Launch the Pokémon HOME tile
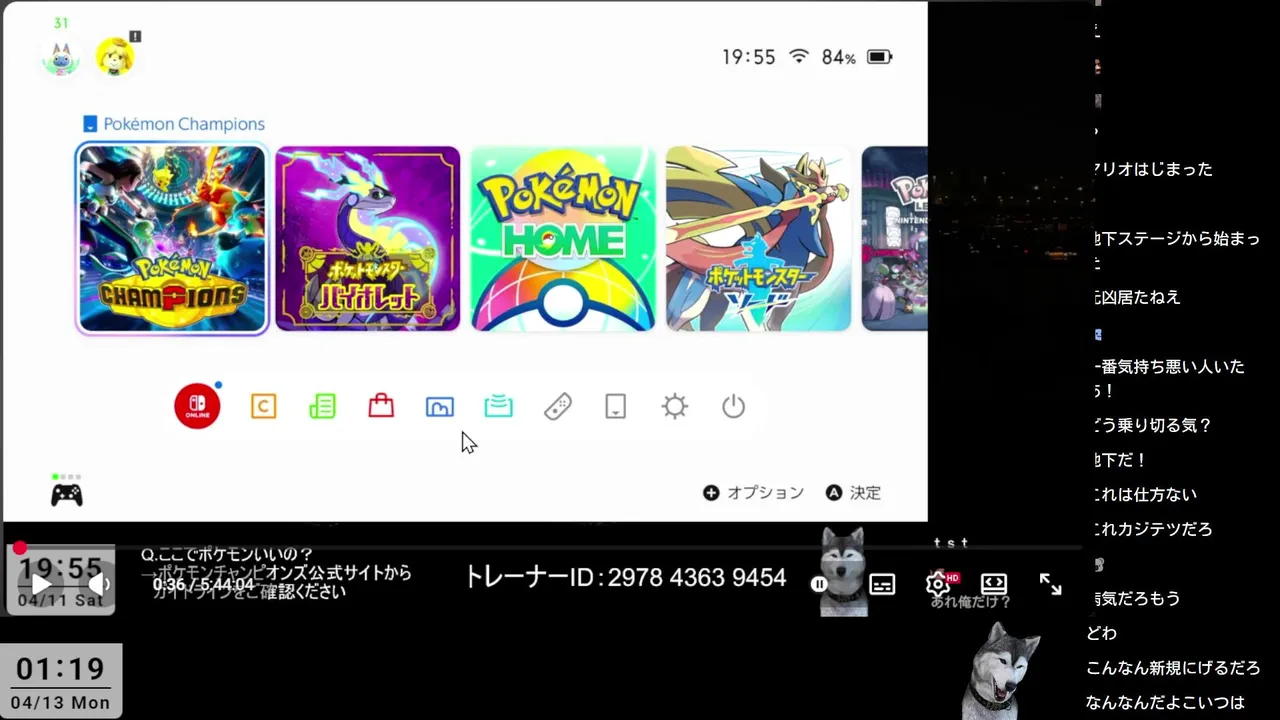This screenshot has width=1280, height=720. 563,238
